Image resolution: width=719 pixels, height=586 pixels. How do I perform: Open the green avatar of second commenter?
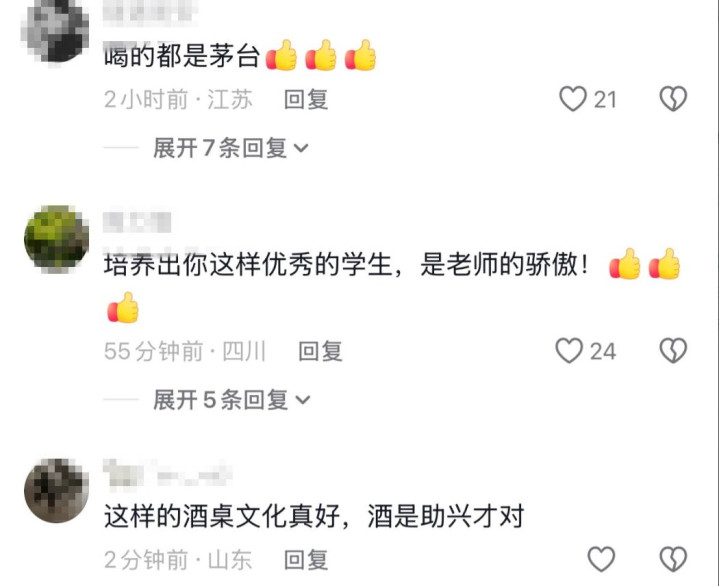click(x=56, y=238)
